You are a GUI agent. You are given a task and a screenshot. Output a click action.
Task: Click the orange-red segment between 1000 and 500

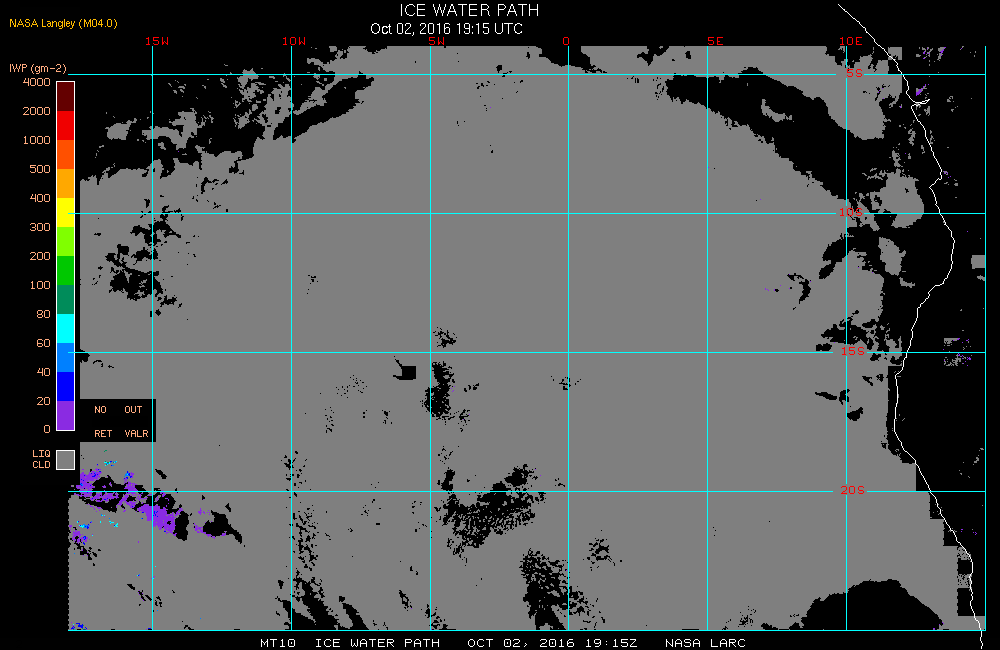pos(66,154)
